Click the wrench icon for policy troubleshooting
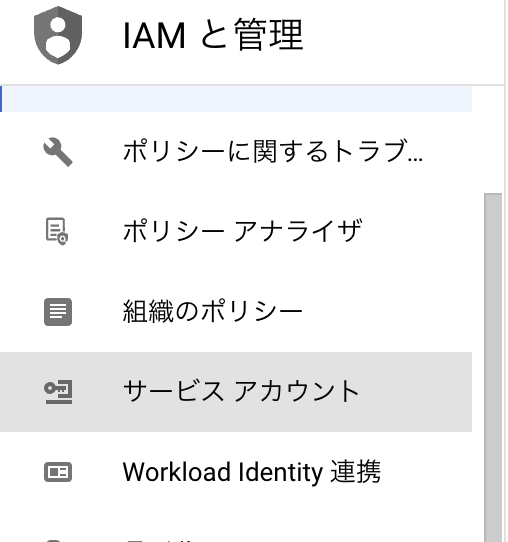Image resolution: width=508 pixels, height=542 pixels. click(x=58, y=152)
